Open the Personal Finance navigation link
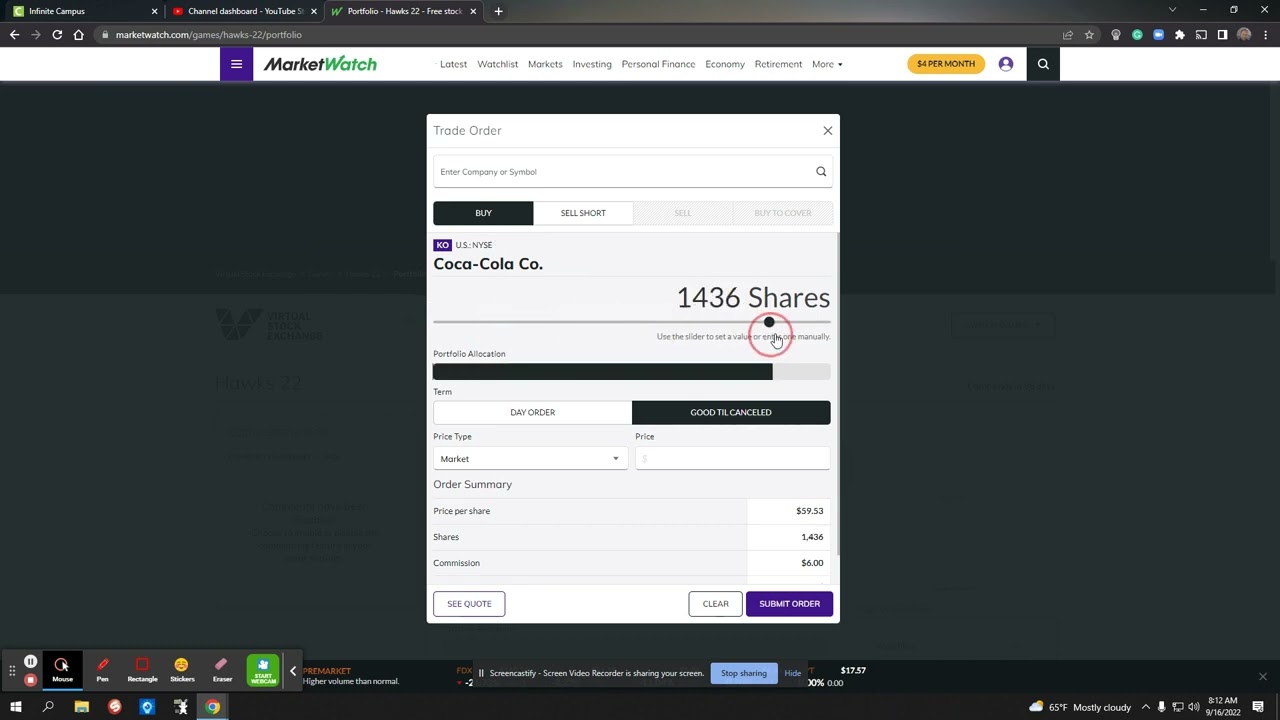Viewport: 1280px width, 720px height. pos(658,64)
